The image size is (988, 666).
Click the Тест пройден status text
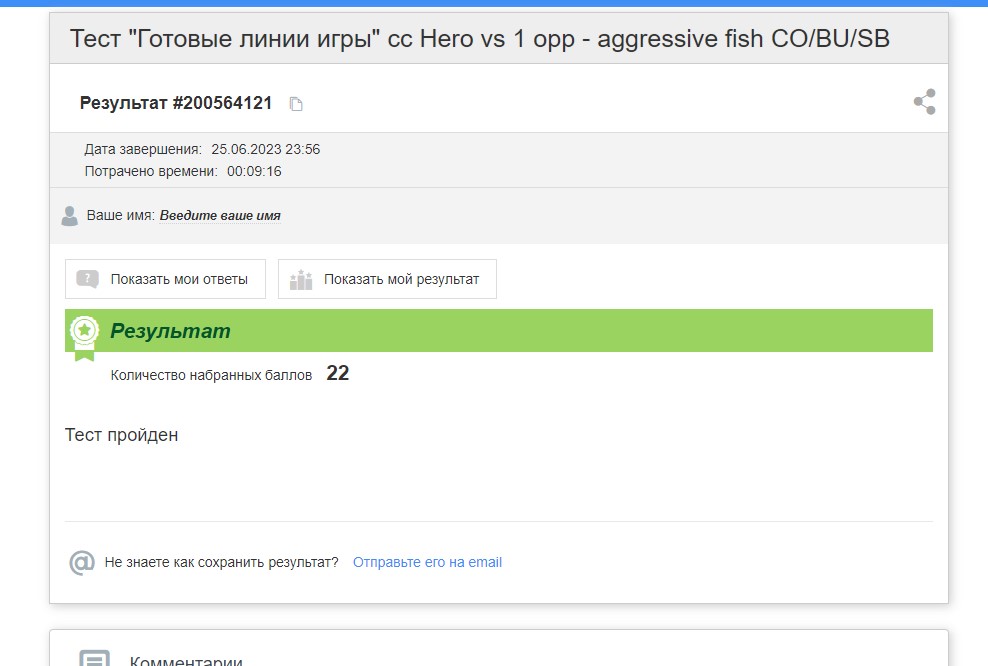(122, 435)
